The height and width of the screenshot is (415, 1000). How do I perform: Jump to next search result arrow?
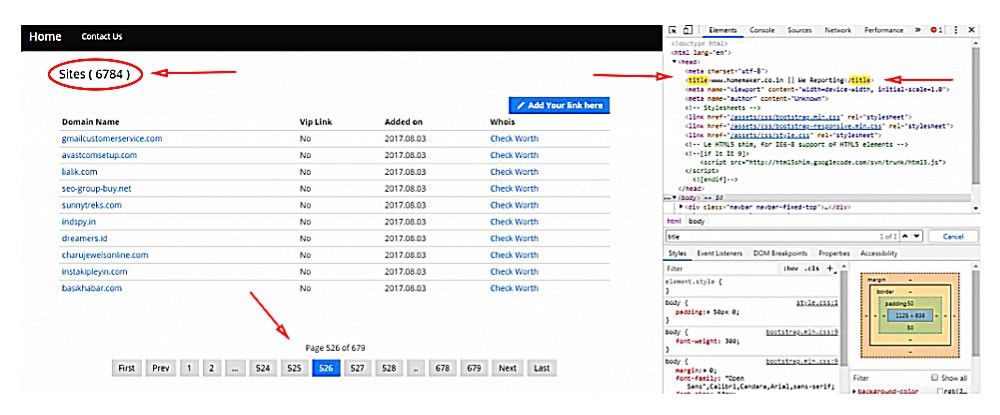click(917, 236)
